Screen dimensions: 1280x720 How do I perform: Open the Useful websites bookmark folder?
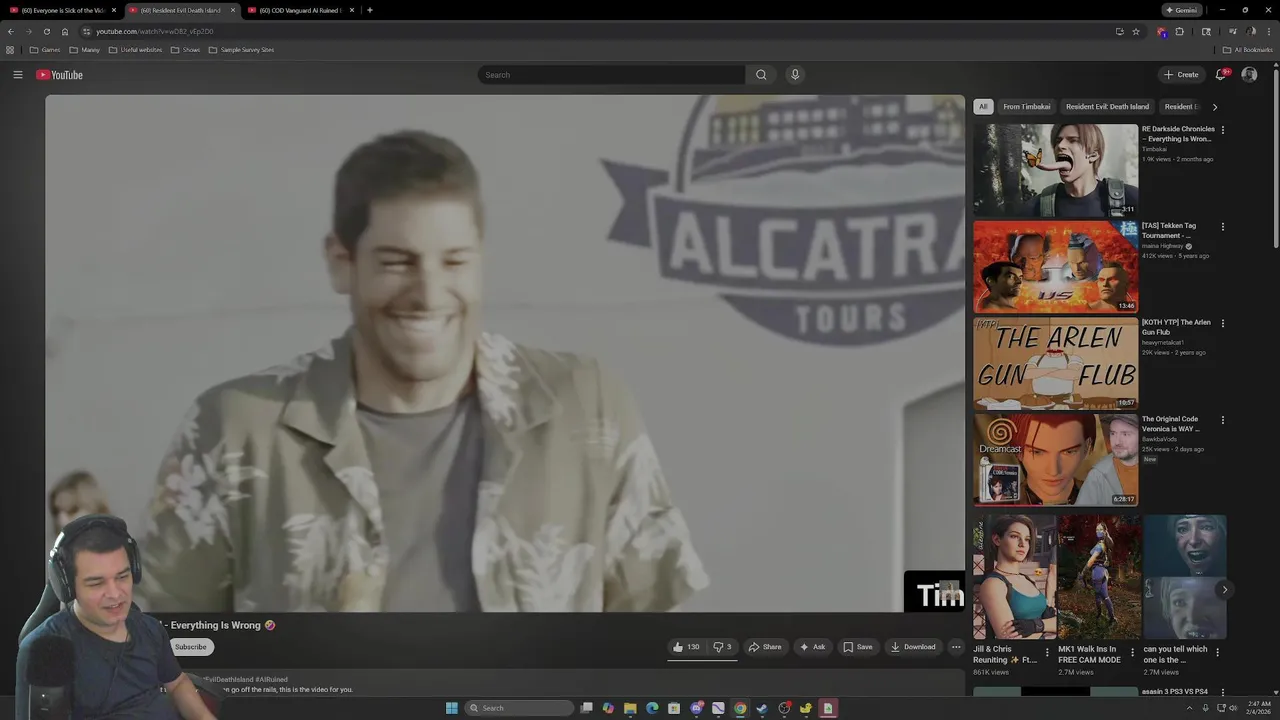pyautogui.click(x=135, y=50)
